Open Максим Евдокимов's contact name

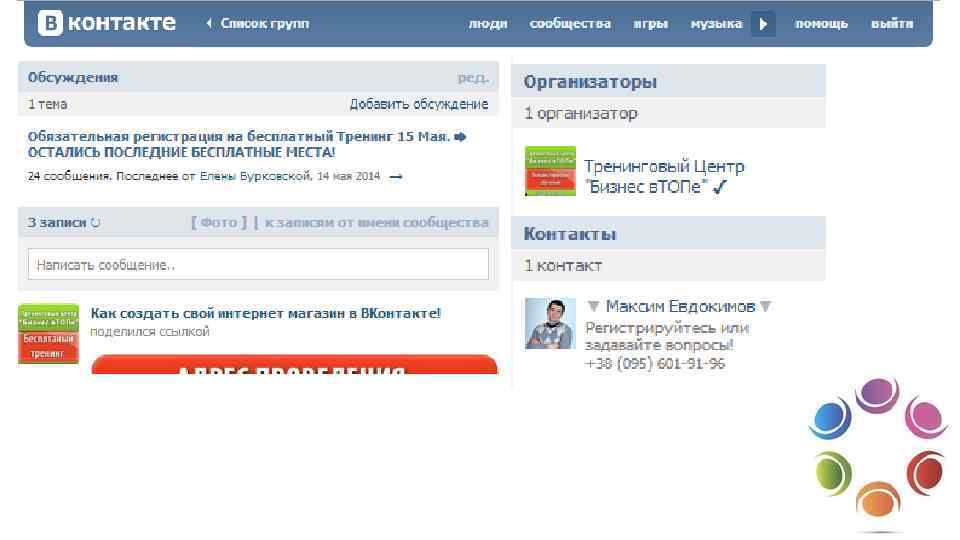coord(680,306)
